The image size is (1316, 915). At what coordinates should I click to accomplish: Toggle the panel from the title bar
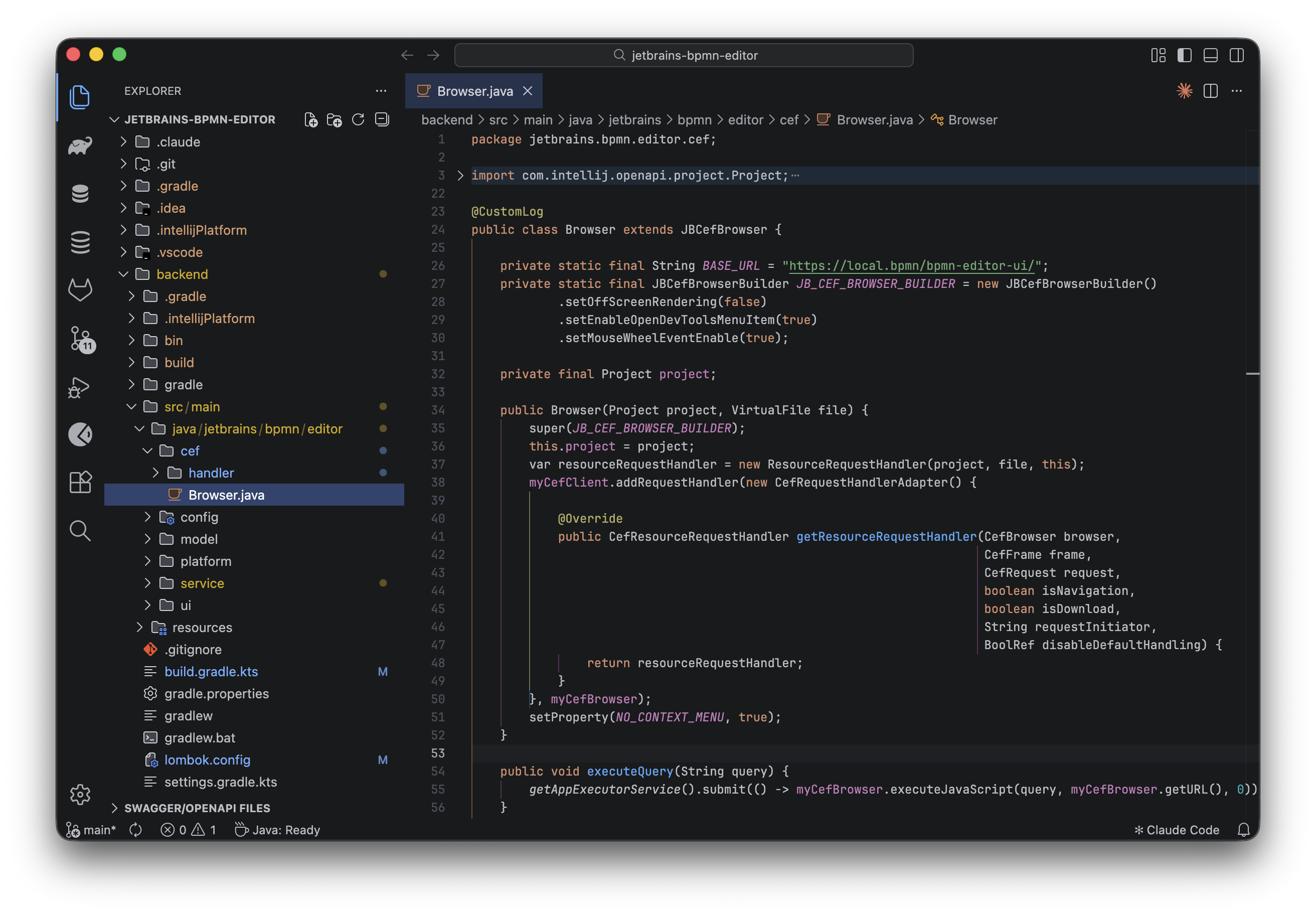[1210, 55]
